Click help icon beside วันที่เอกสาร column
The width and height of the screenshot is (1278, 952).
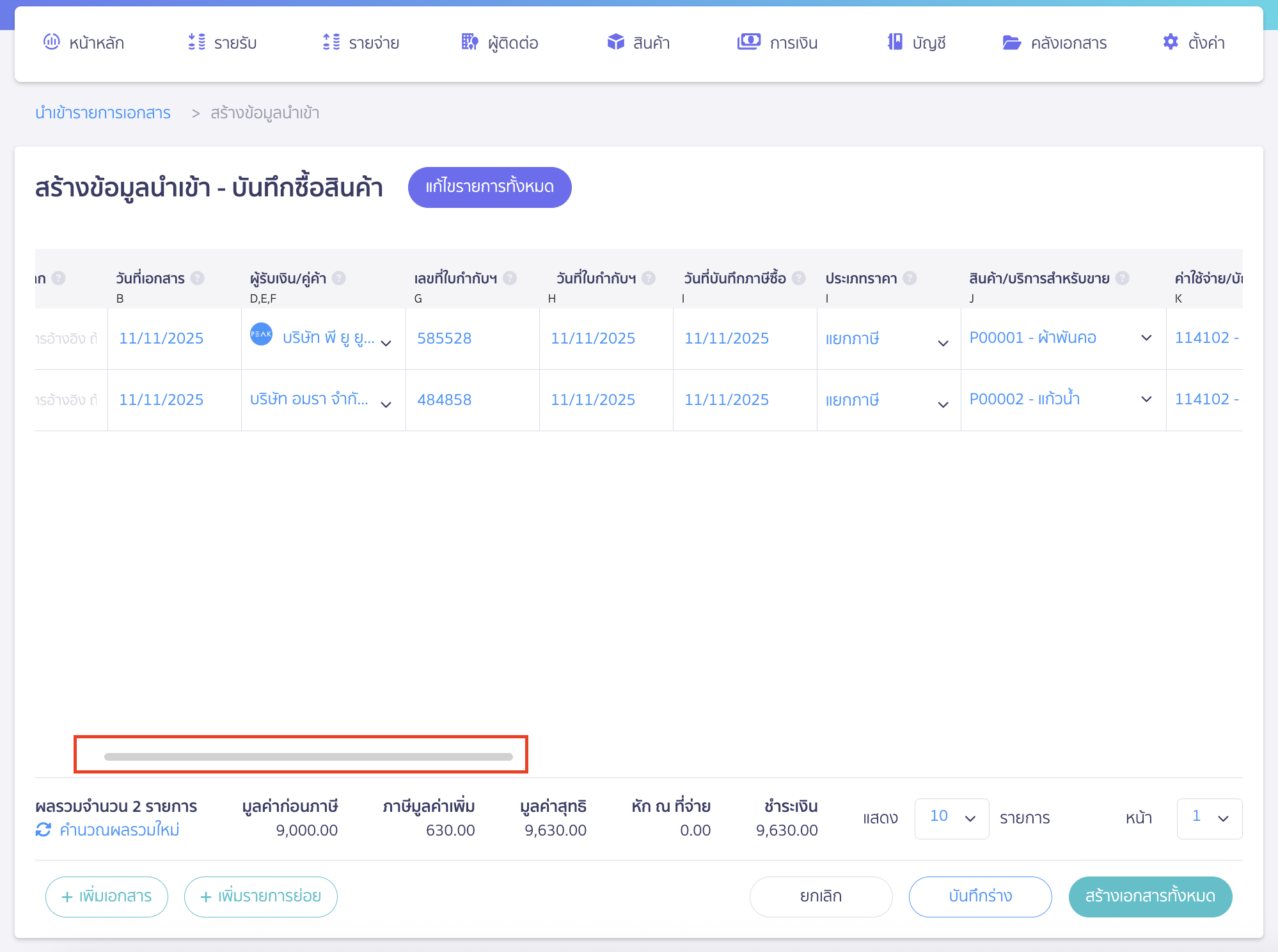pyautogui.click(x=198, y=278)
